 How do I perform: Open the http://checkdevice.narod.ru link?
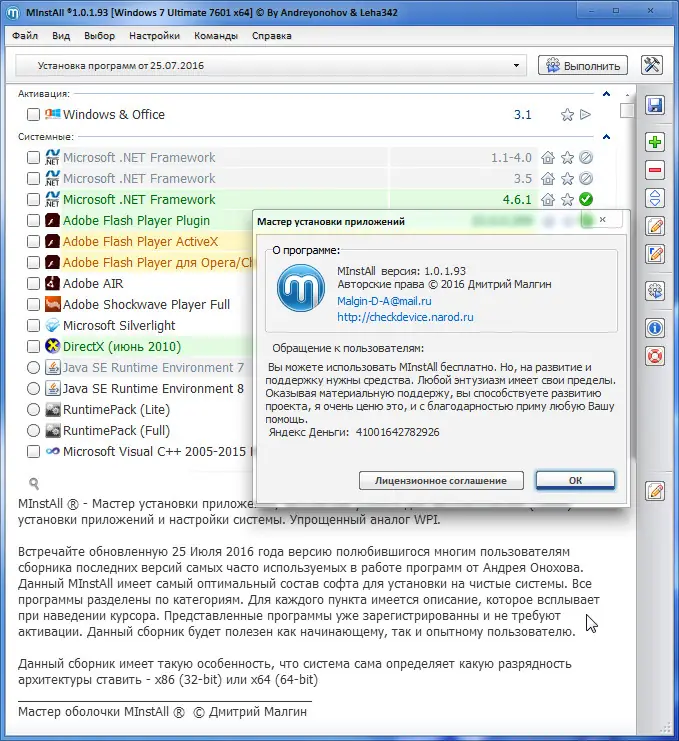405,317
